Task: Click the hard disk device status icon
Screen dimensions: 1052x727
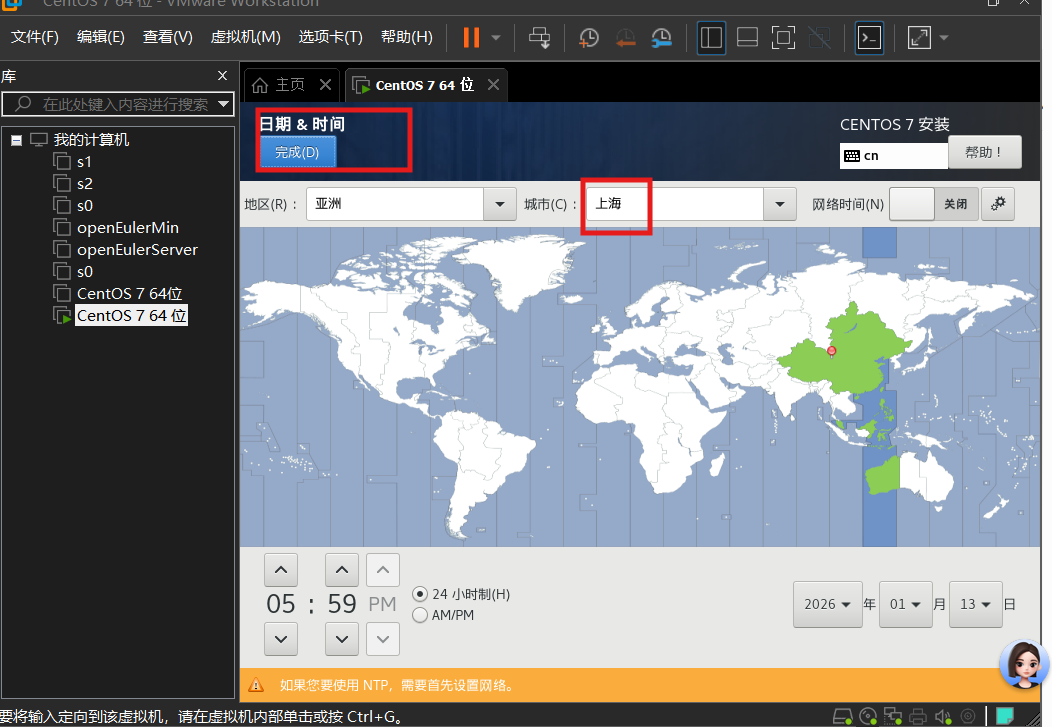Action: pos(843,717)
